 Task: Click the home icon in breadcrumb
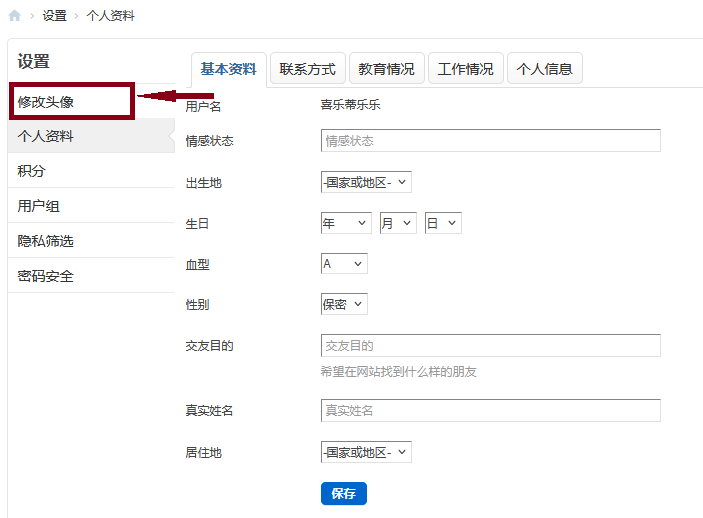pos(14,16)
